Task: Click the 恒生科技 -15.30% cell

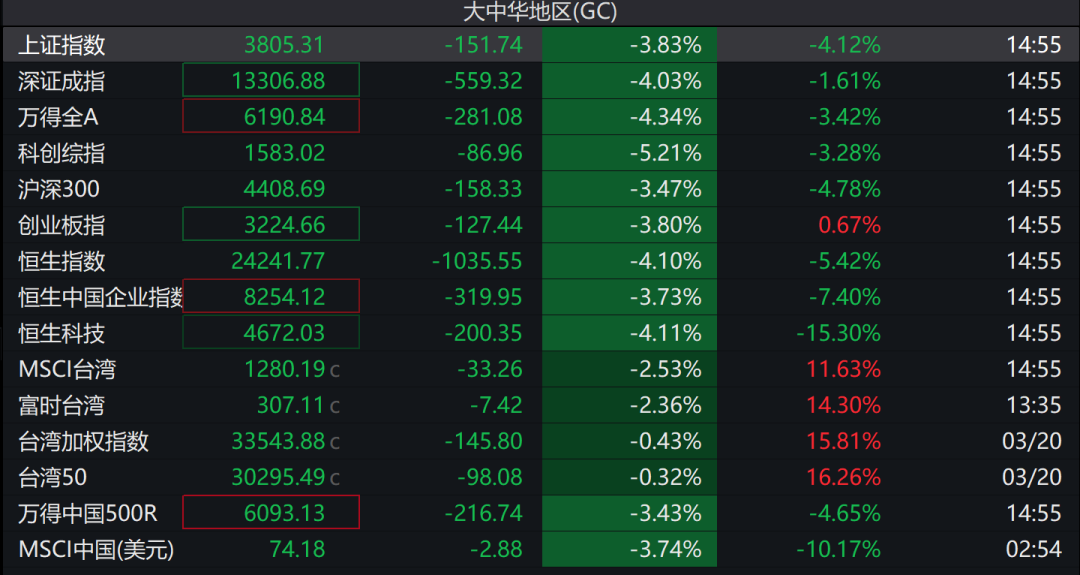Action: (838, 333)
